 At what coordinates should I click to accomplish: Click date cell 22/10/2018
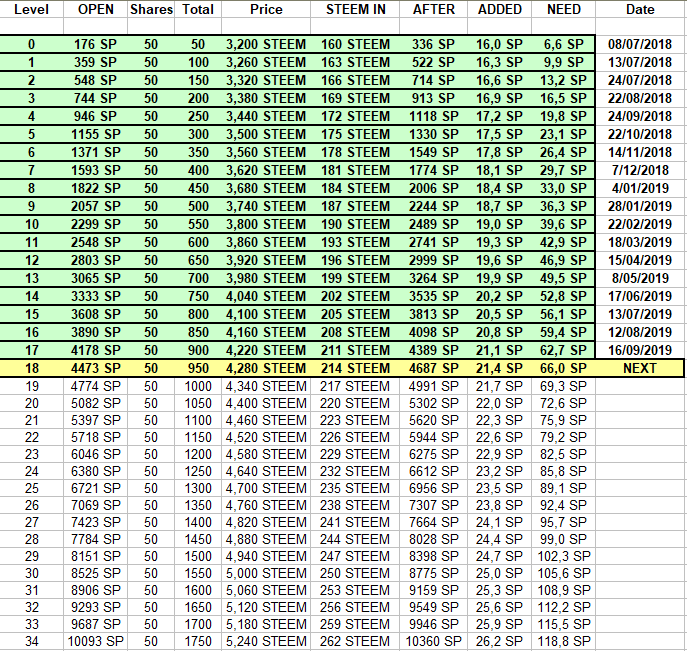click(640, 134)
